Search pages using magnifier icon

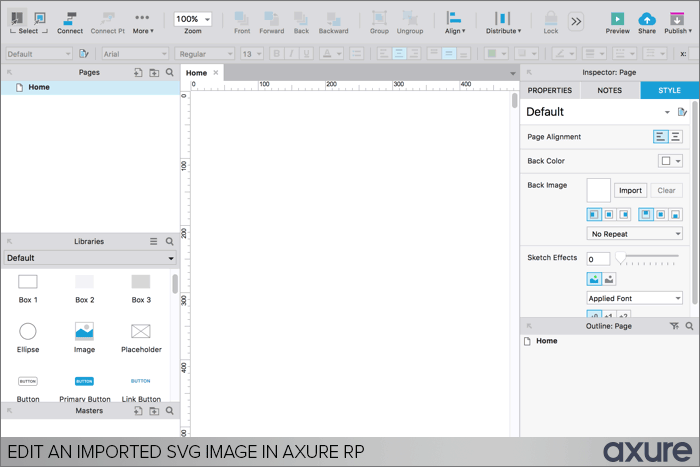click(170, 72)
